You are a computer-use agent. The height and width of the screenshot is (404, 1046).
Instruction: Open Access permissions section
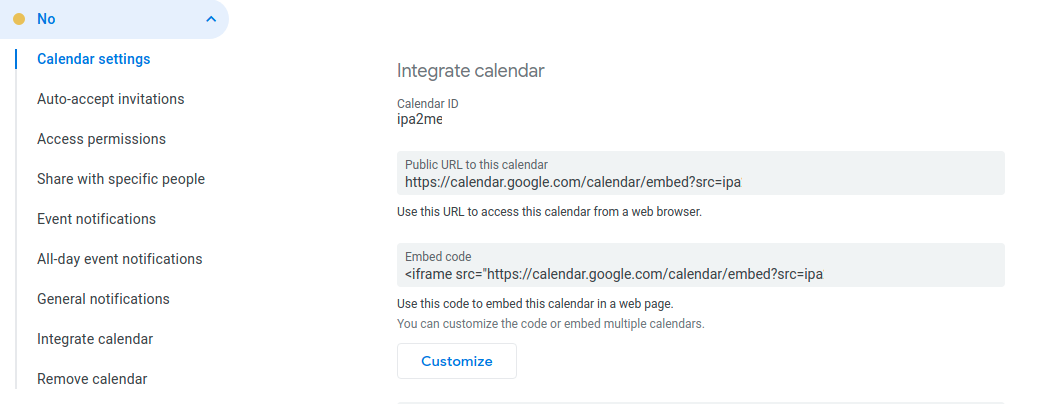tap(101, 139)
